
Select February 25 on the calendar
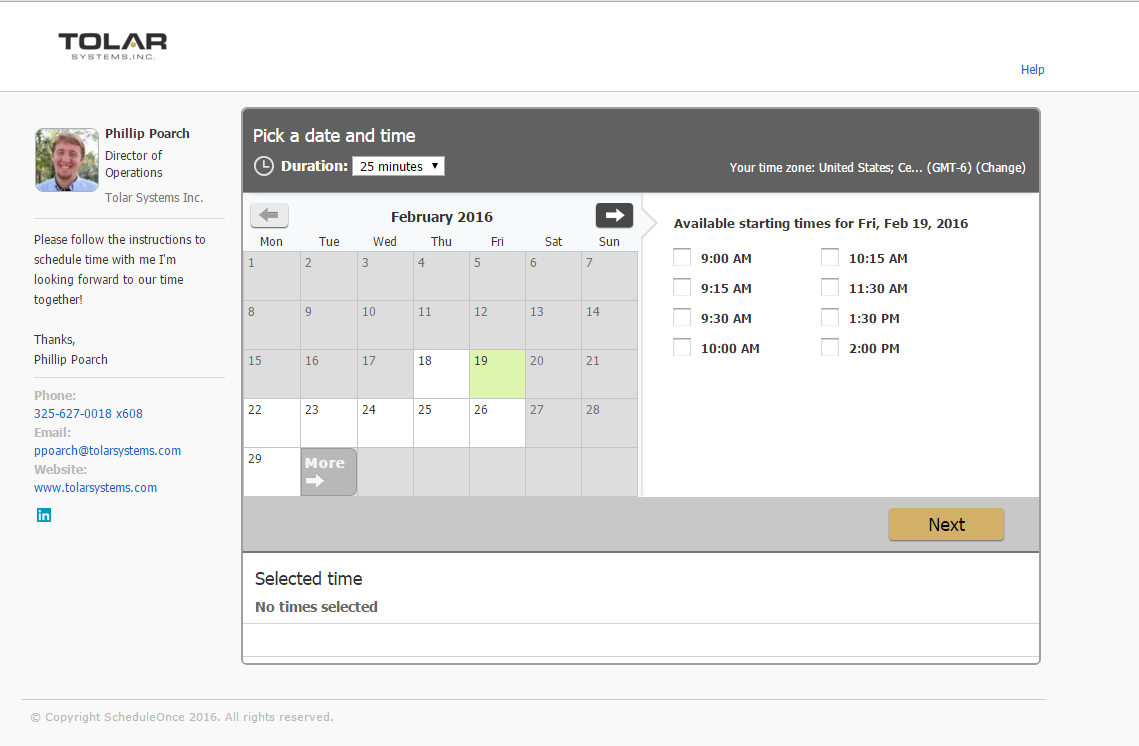click(x=442, y=423)
